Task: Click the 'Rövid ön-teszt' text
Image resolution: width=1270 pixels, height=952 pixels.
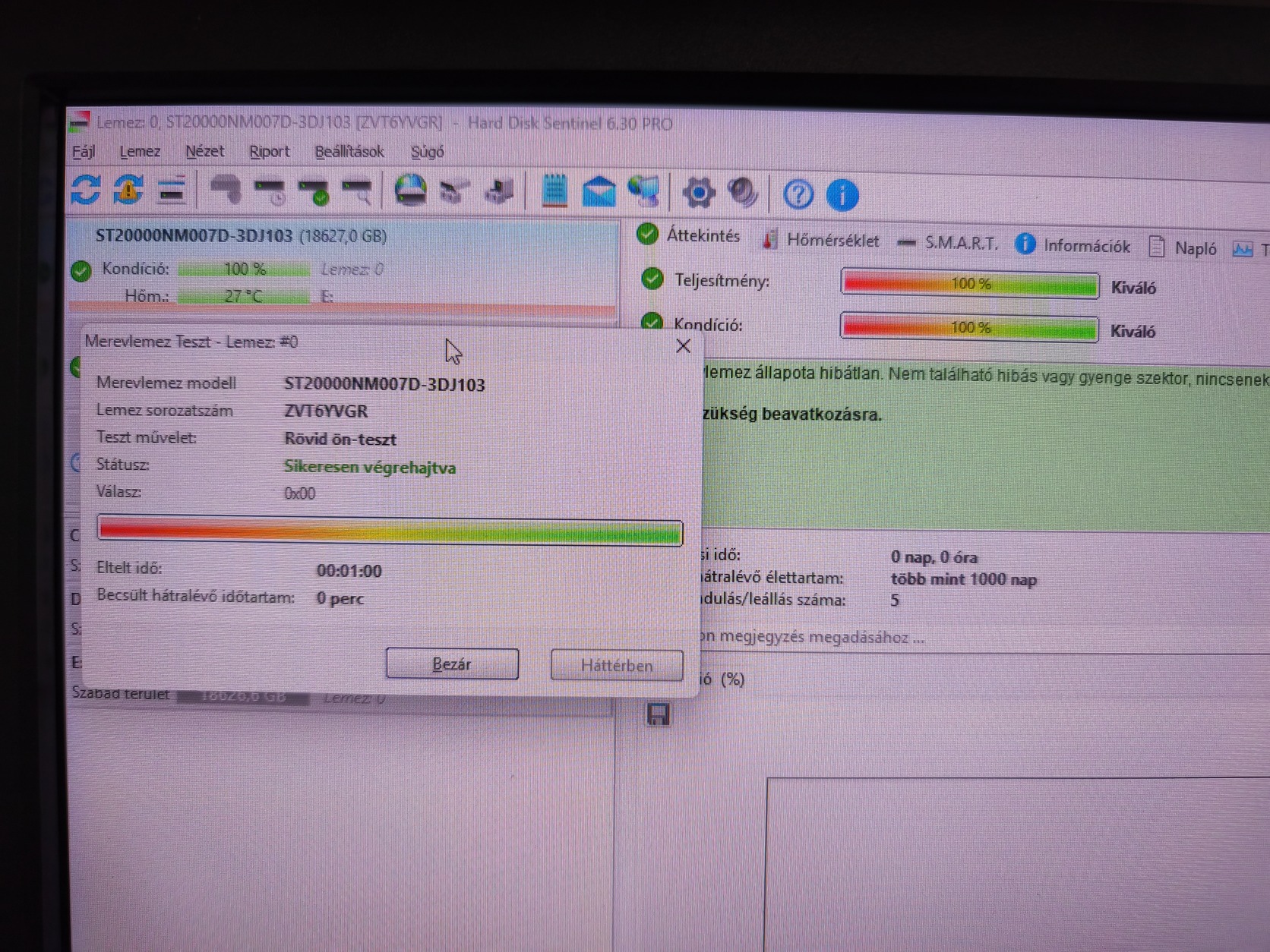Action: tap(340, 439)
